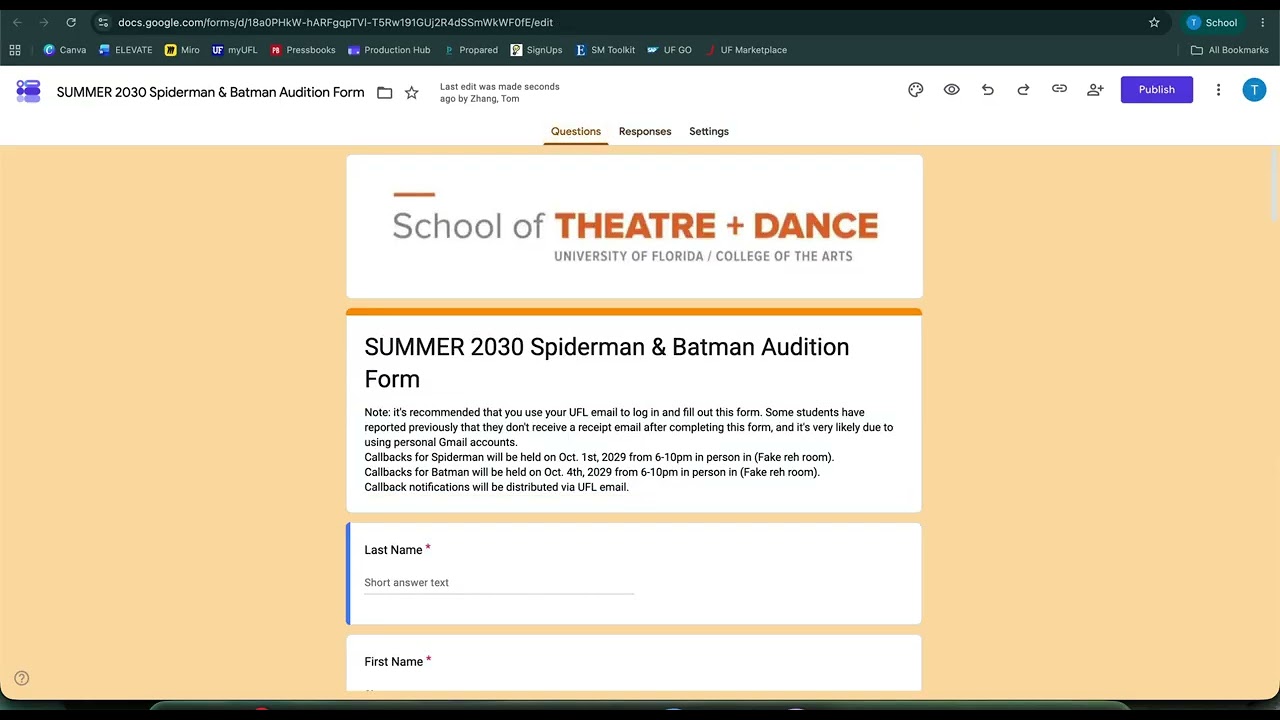
Task: Open the SignUps bookmark
Action: point(537,50)
